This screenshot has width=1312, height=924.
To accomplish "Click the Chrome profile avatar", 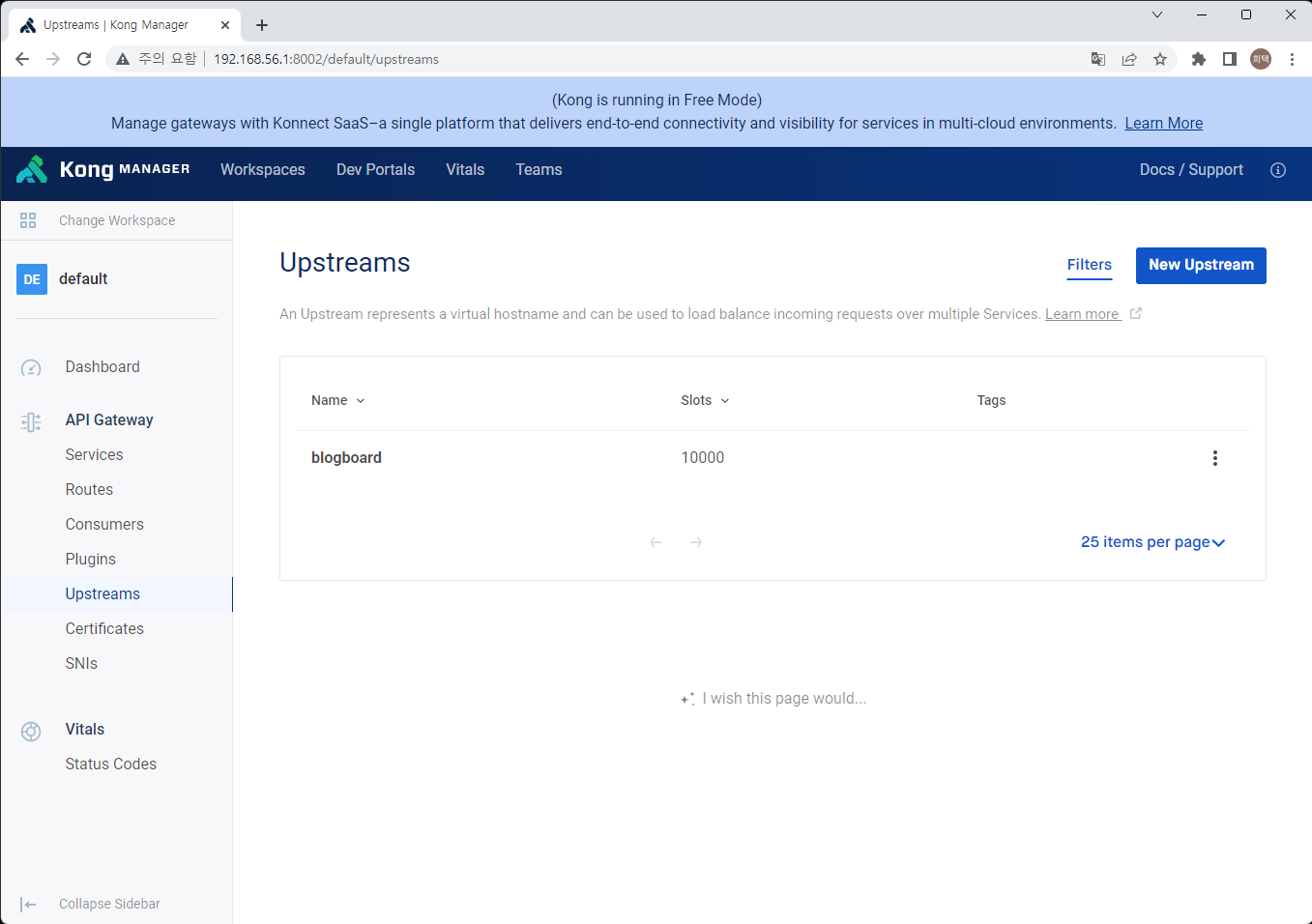I will point(1261,59).
